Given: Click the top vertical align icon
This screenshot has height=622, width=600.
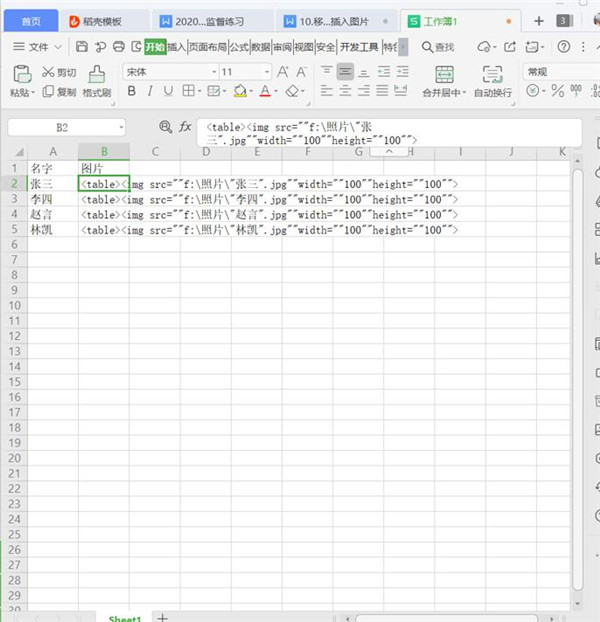Looking at the screenshot, I should 326,71.
